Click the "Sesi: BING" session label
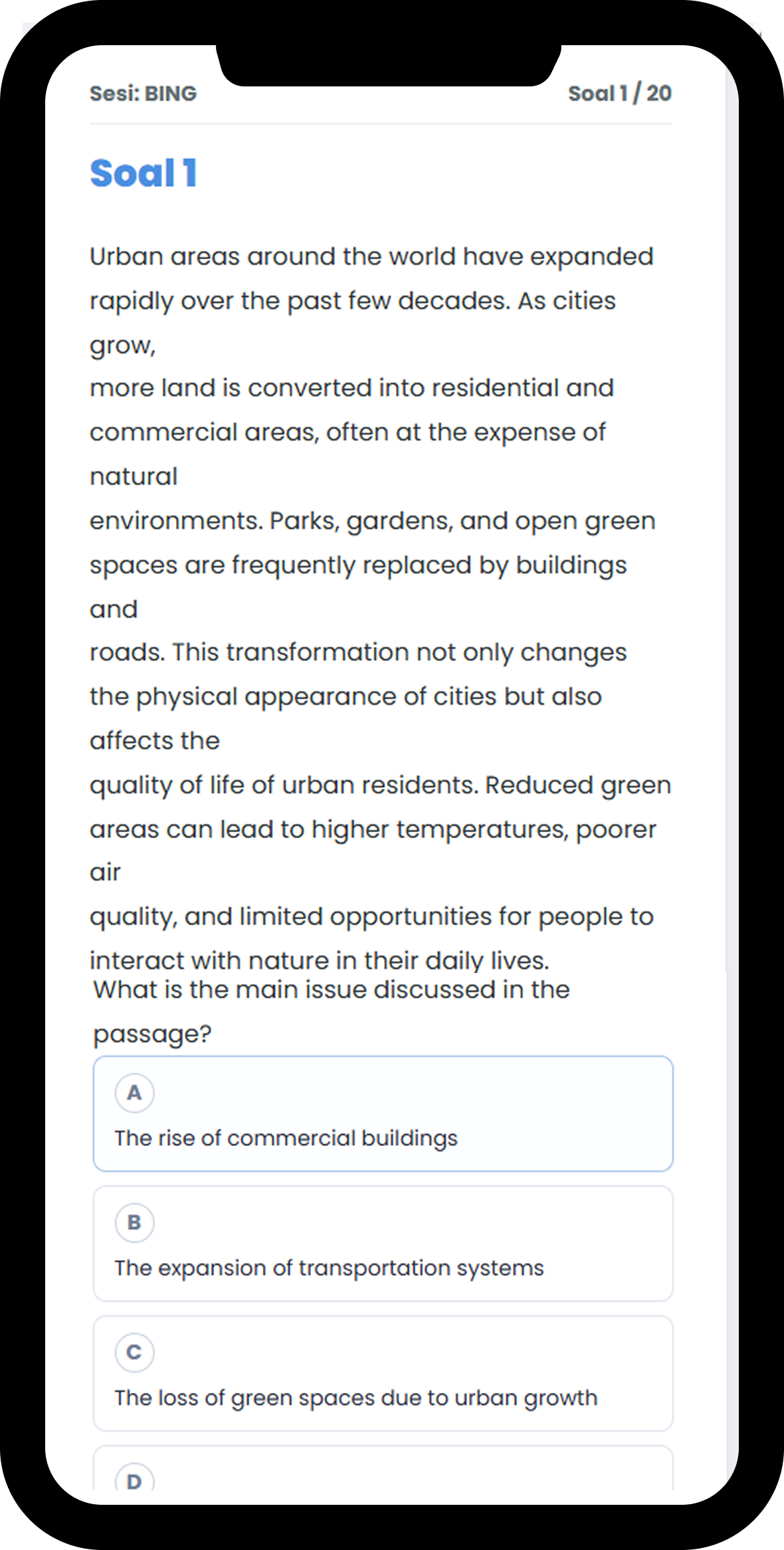This screenshot has height=1550, width=784. (144, 94)
